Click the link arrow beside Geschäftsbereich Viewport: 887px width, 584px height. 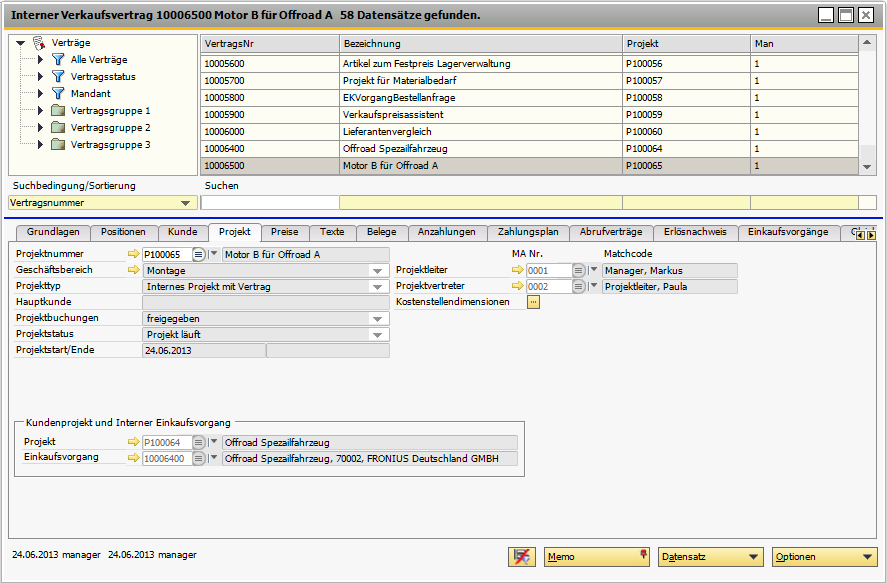[134, 270]
